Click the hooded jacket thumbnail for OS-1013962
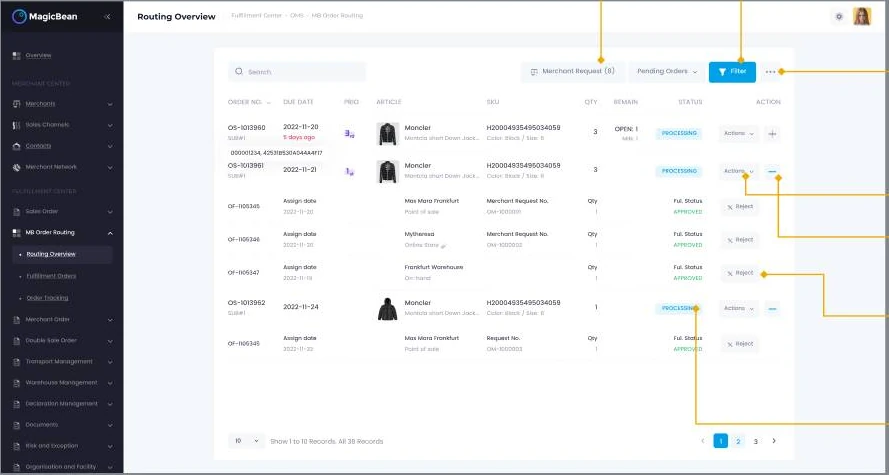Image resolution: width=889 pixels, height=475 pixels. click(x=388, y=309)
